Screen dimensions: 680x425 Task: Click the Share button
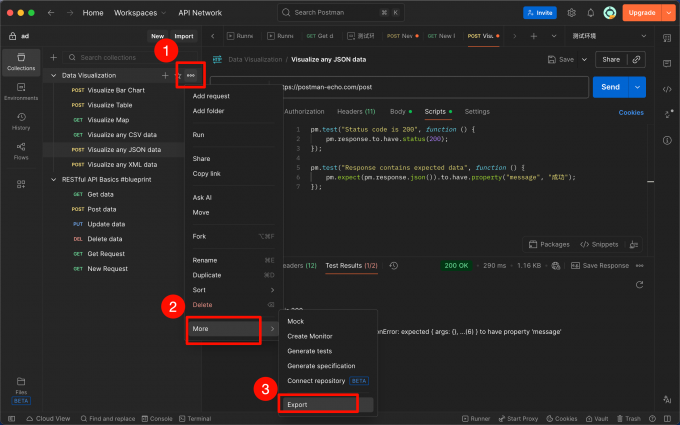coord(611,59)
